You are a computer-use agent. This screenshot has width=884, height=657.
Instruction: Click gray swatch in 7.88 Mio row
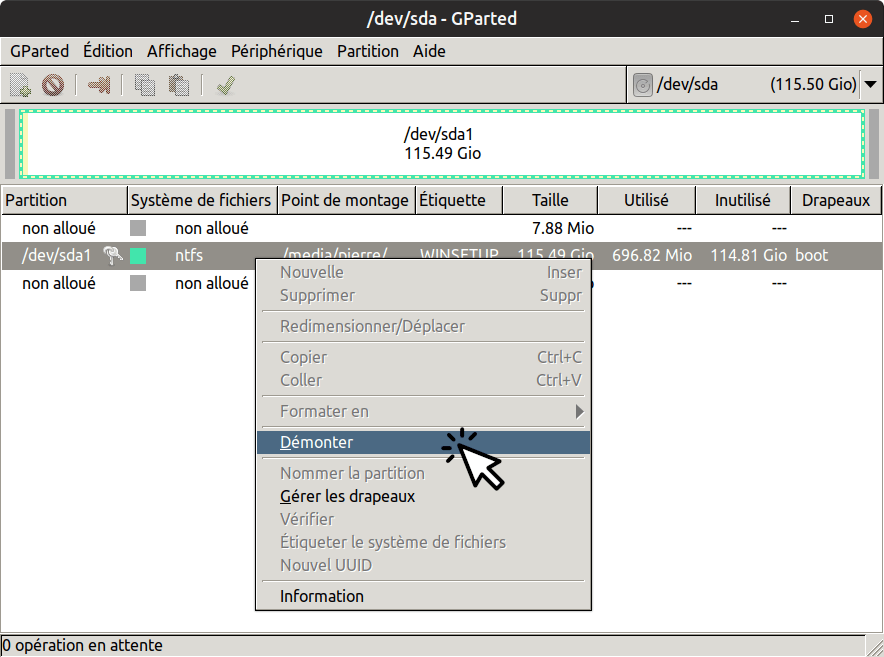click(138, 228)
